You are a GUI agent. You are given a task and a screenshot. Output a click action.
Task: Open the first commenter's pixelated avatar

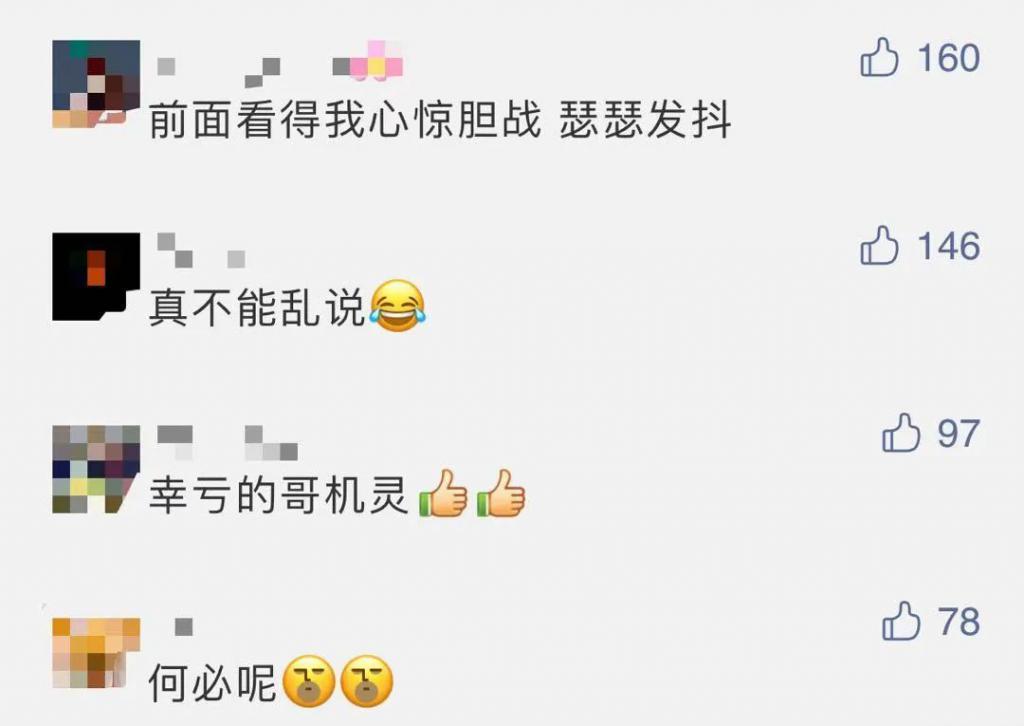click(96, 84)
